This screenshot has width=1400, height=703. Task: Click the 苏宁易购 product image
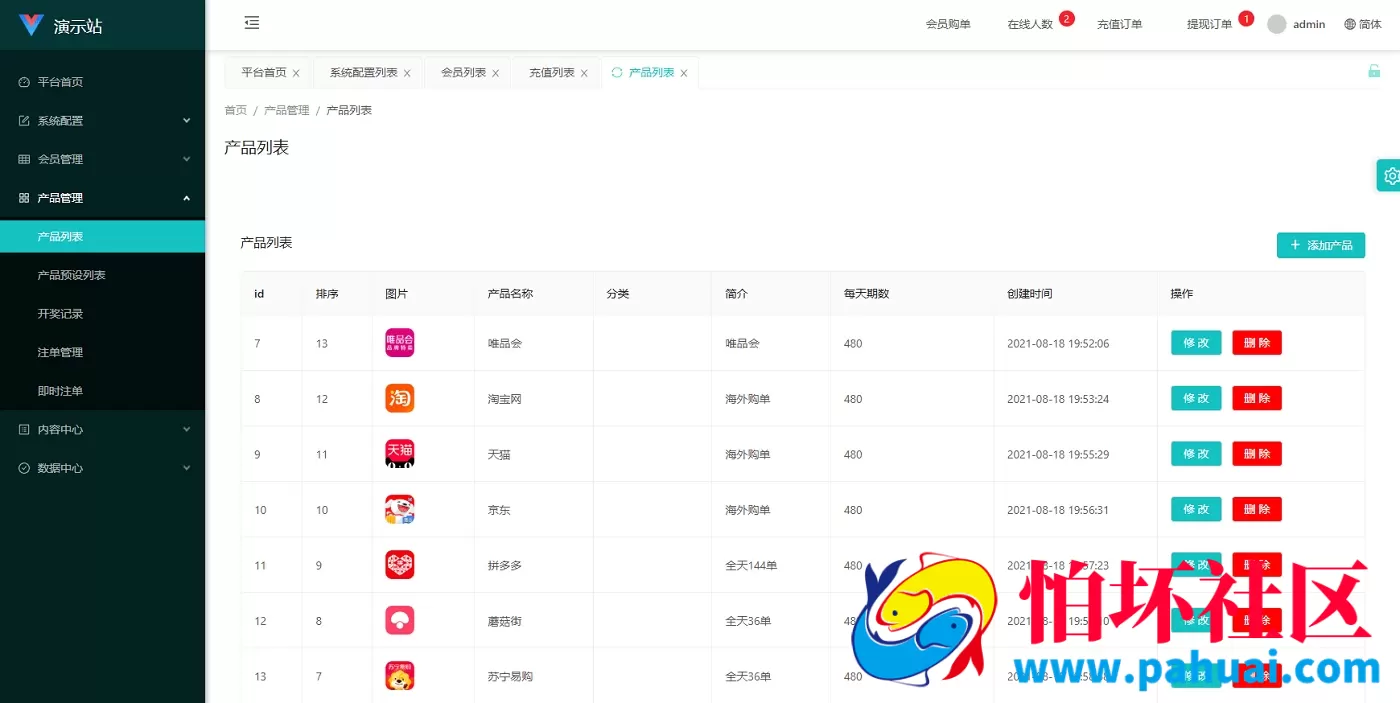click(x=400, y=676)
